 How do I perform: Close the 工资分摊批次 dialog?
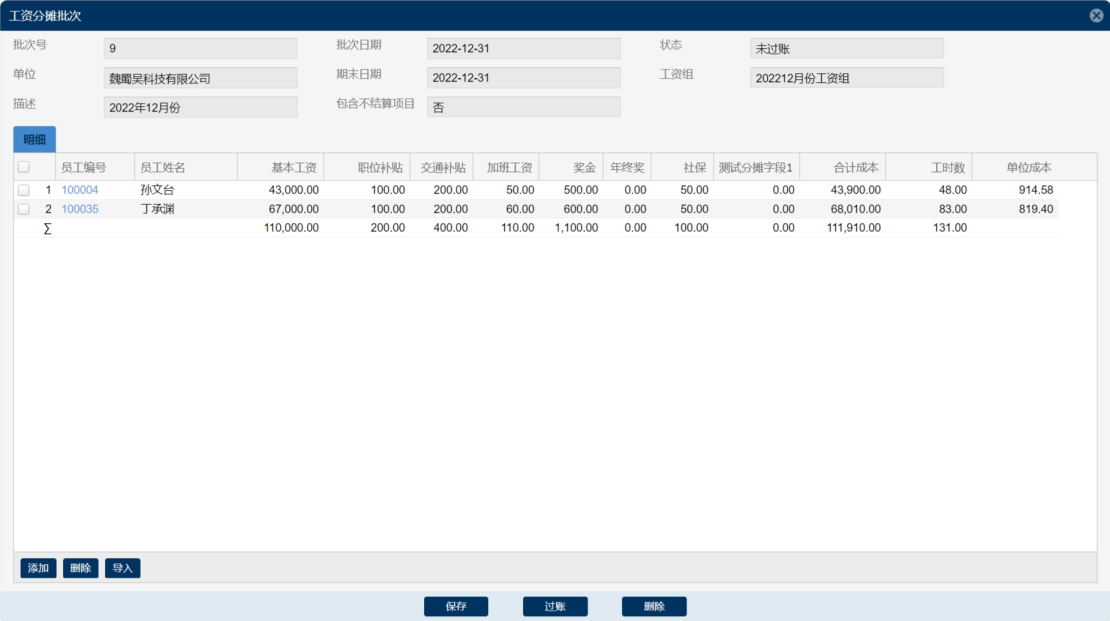point(1096,15)
